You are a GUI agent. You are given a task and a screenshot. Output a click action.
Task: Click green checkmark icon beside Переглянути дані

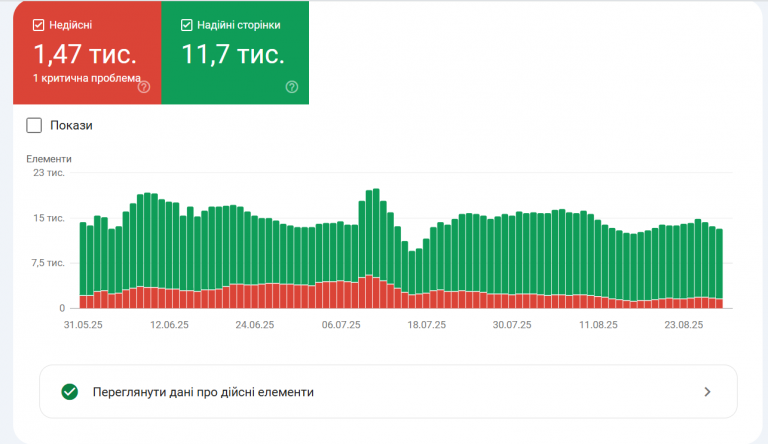pyautogui.click(x=70, y=392)
